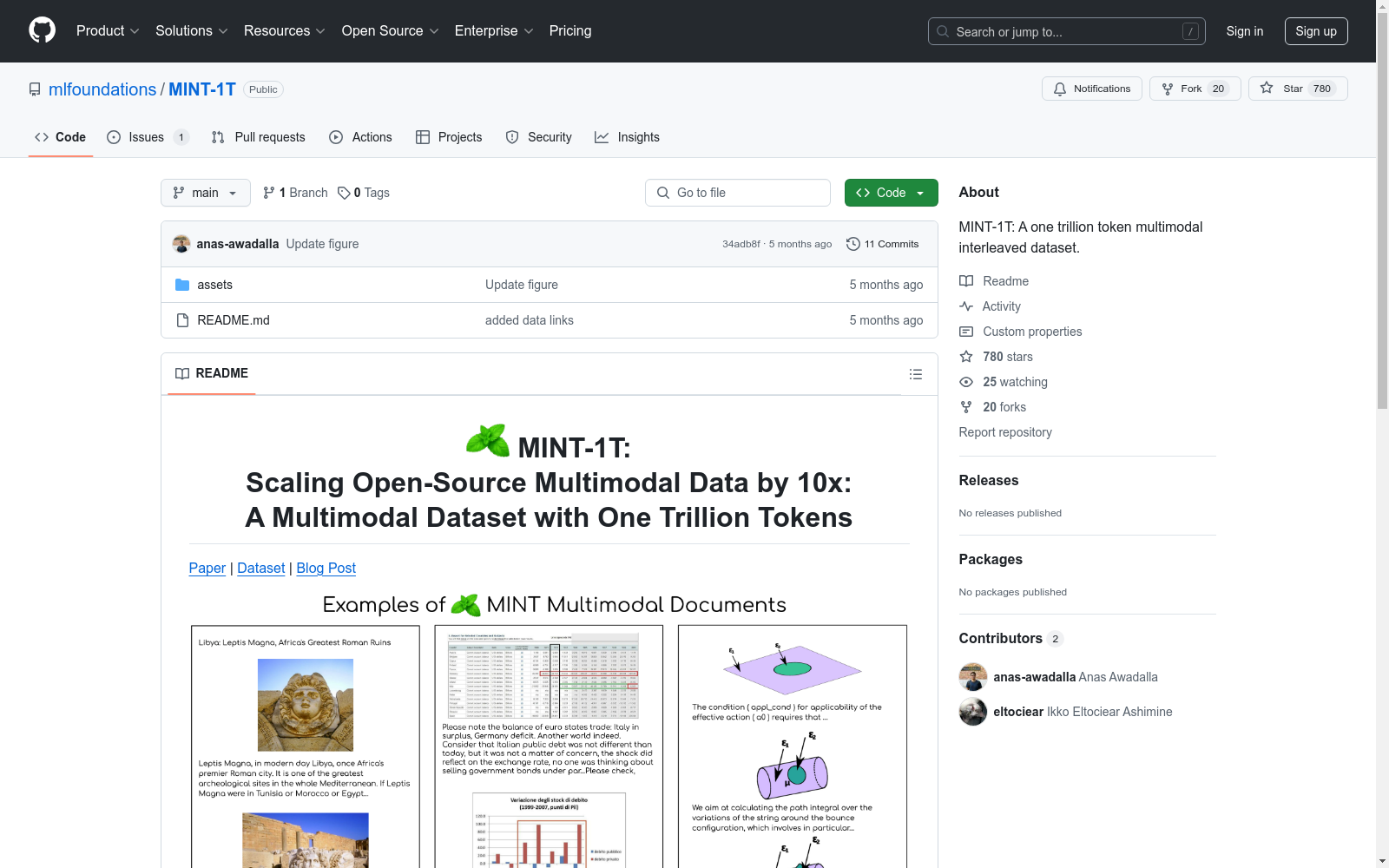
Task: View the Insights tab
Action: [x=627, y=137]
